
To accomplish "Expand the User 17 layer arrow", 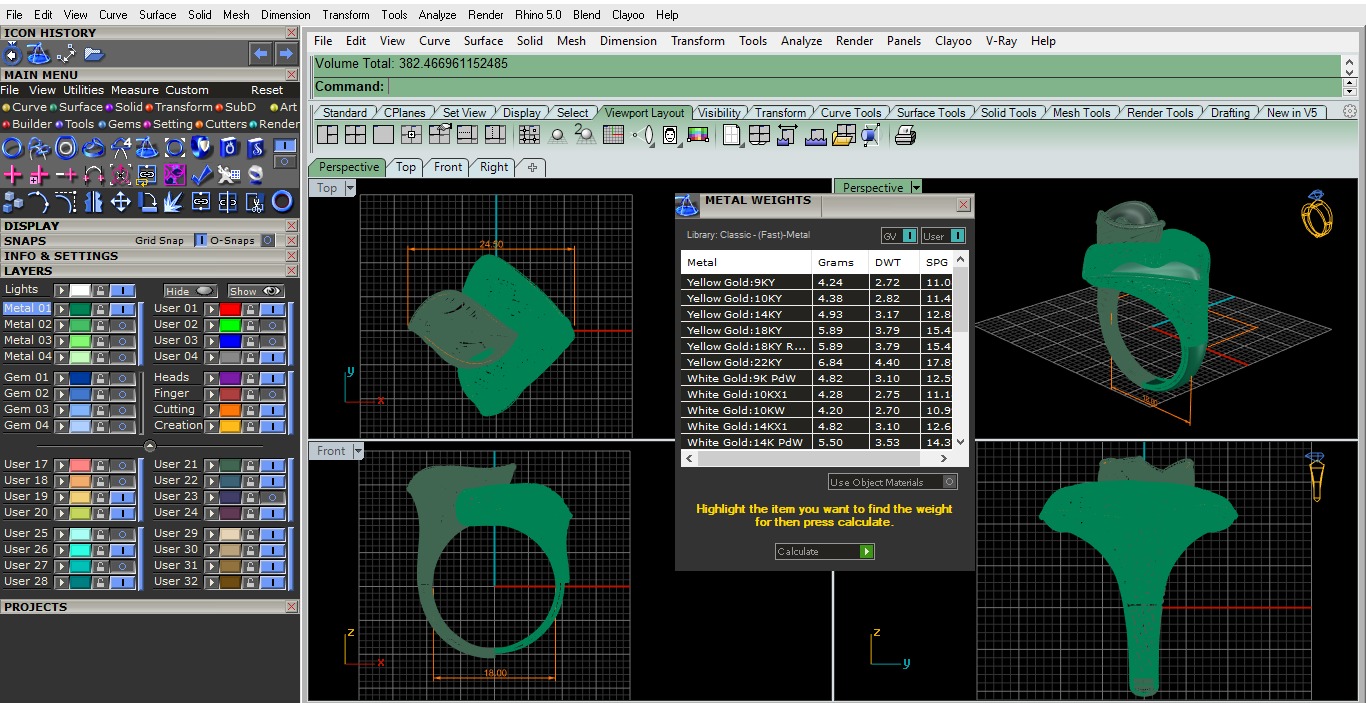I will click(61, 465).
